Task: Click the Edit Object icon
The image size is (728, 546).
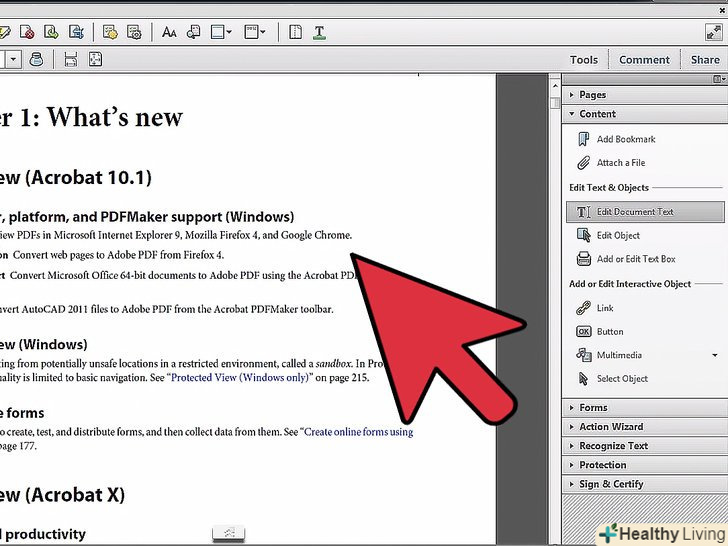Action: tap(583, 235)
